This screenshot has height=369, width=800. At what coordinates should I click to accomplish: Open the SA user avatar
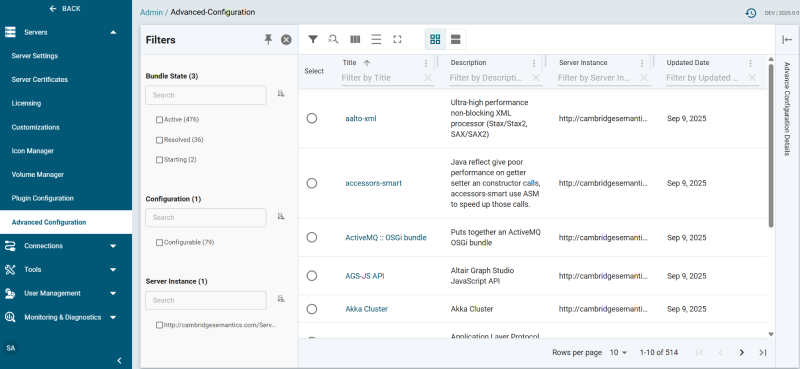point(10,348)
